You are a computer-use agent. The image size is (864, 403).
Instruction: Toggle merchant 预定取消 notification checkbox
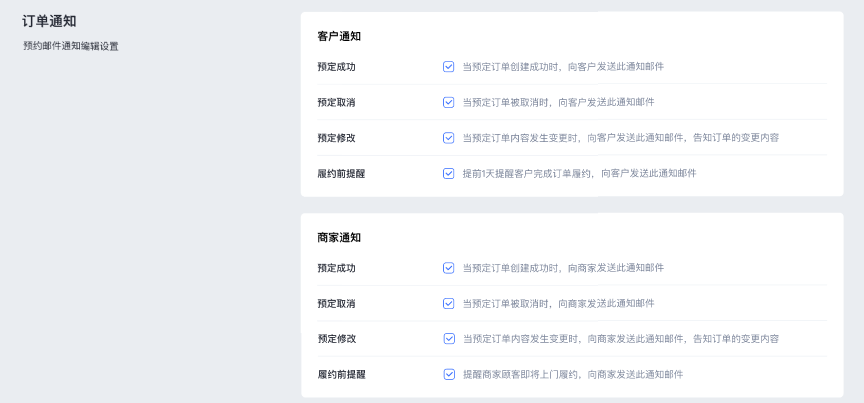pyautogui.click(x=448, y=303)
